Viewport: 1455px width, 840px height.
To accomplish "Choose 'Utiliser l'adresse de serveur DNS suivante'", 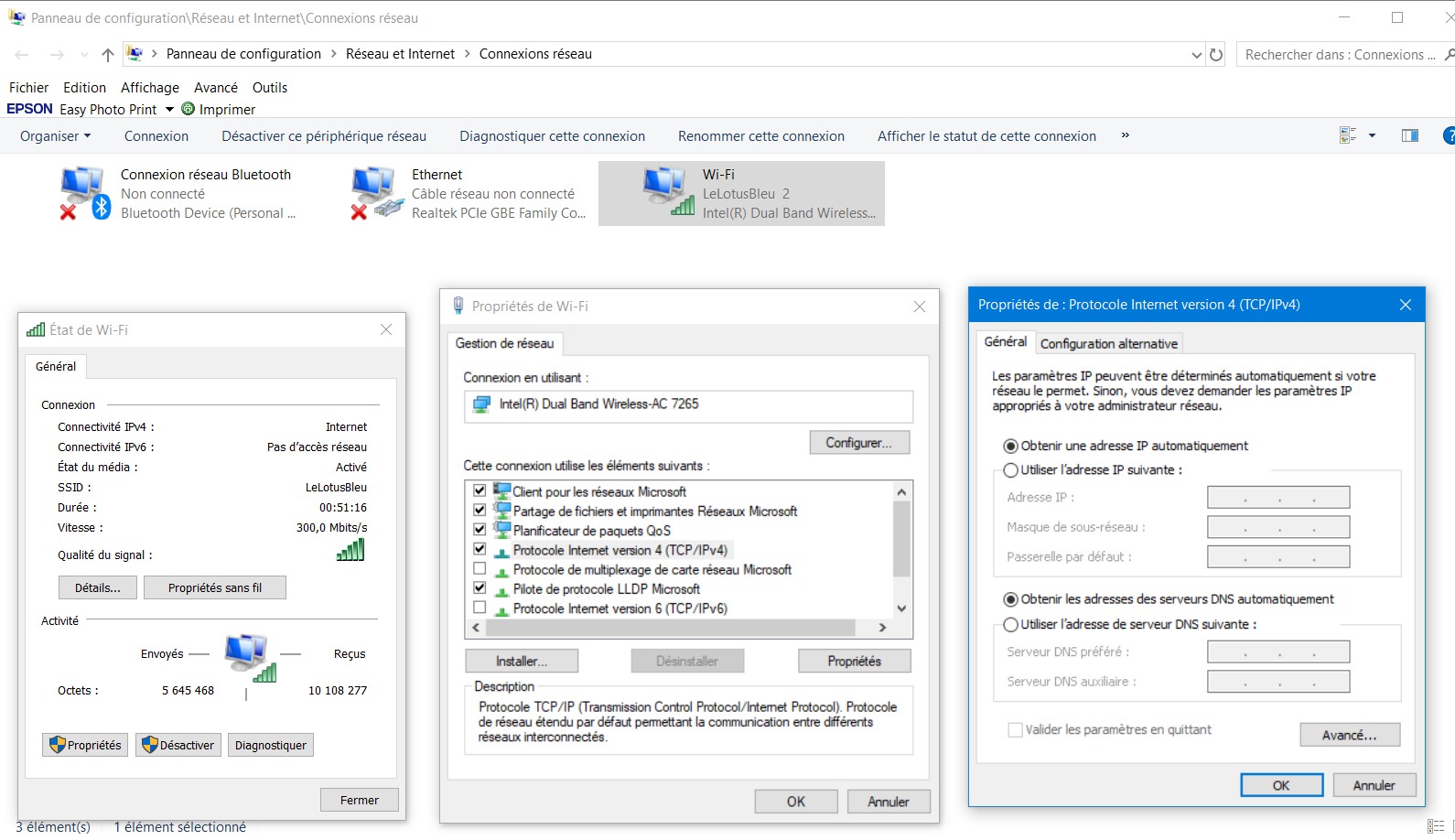I will click(1011, 625).
